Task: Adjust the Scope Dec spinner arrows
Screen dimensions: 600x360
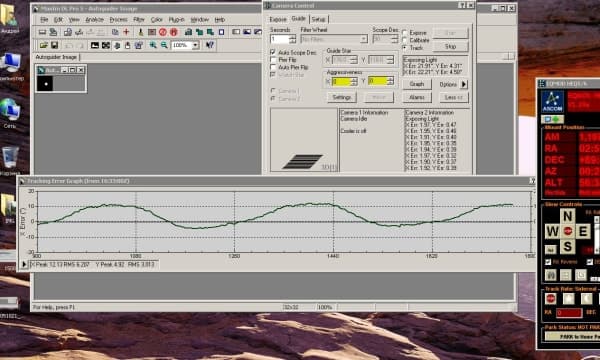Action: 395,39
